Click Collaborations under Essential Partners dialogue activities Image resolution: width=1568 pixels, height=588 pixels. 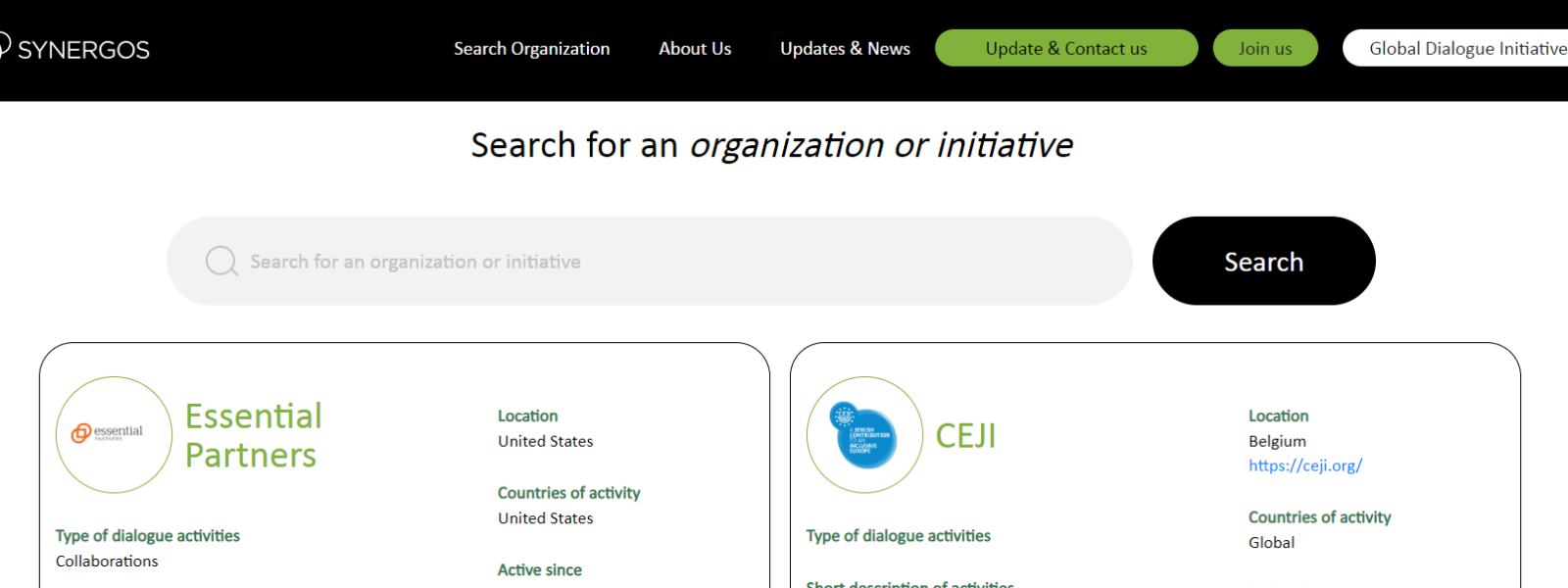tap(107, 561)
